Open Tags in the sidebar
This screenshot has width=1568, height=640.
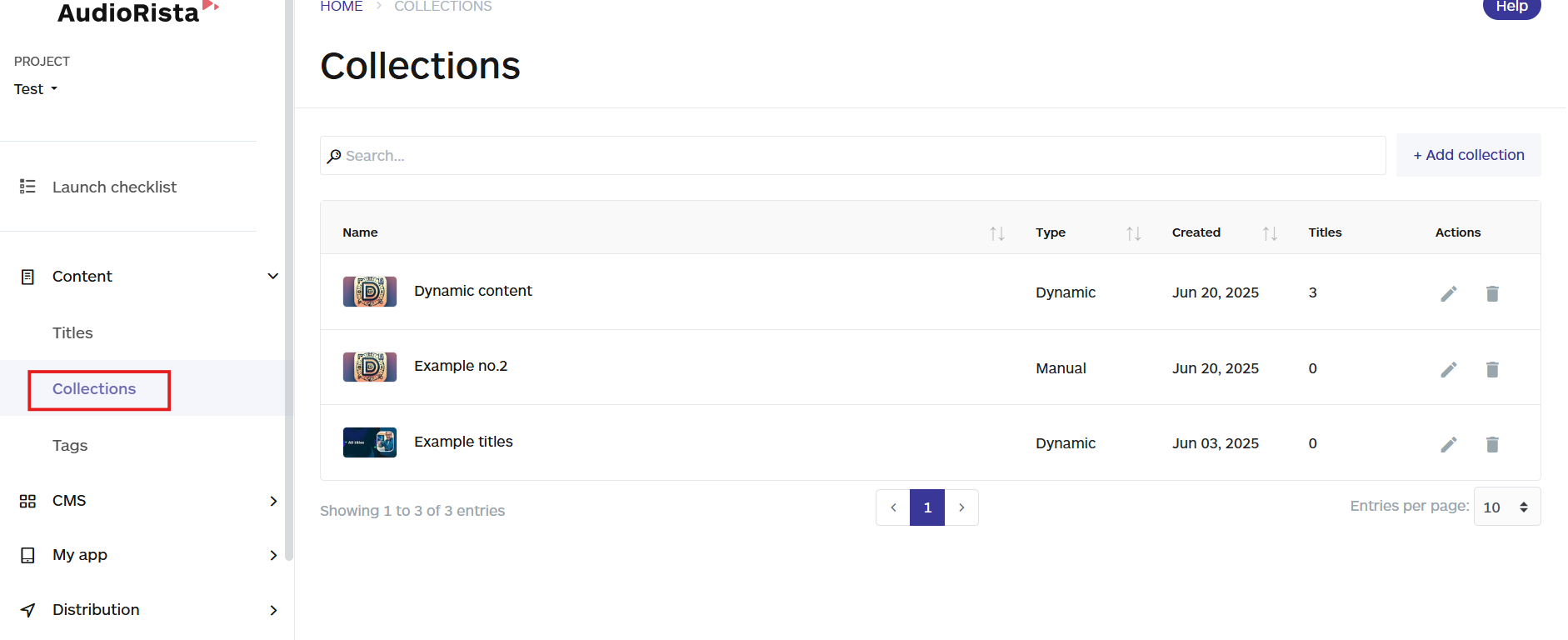coord(70,445)
